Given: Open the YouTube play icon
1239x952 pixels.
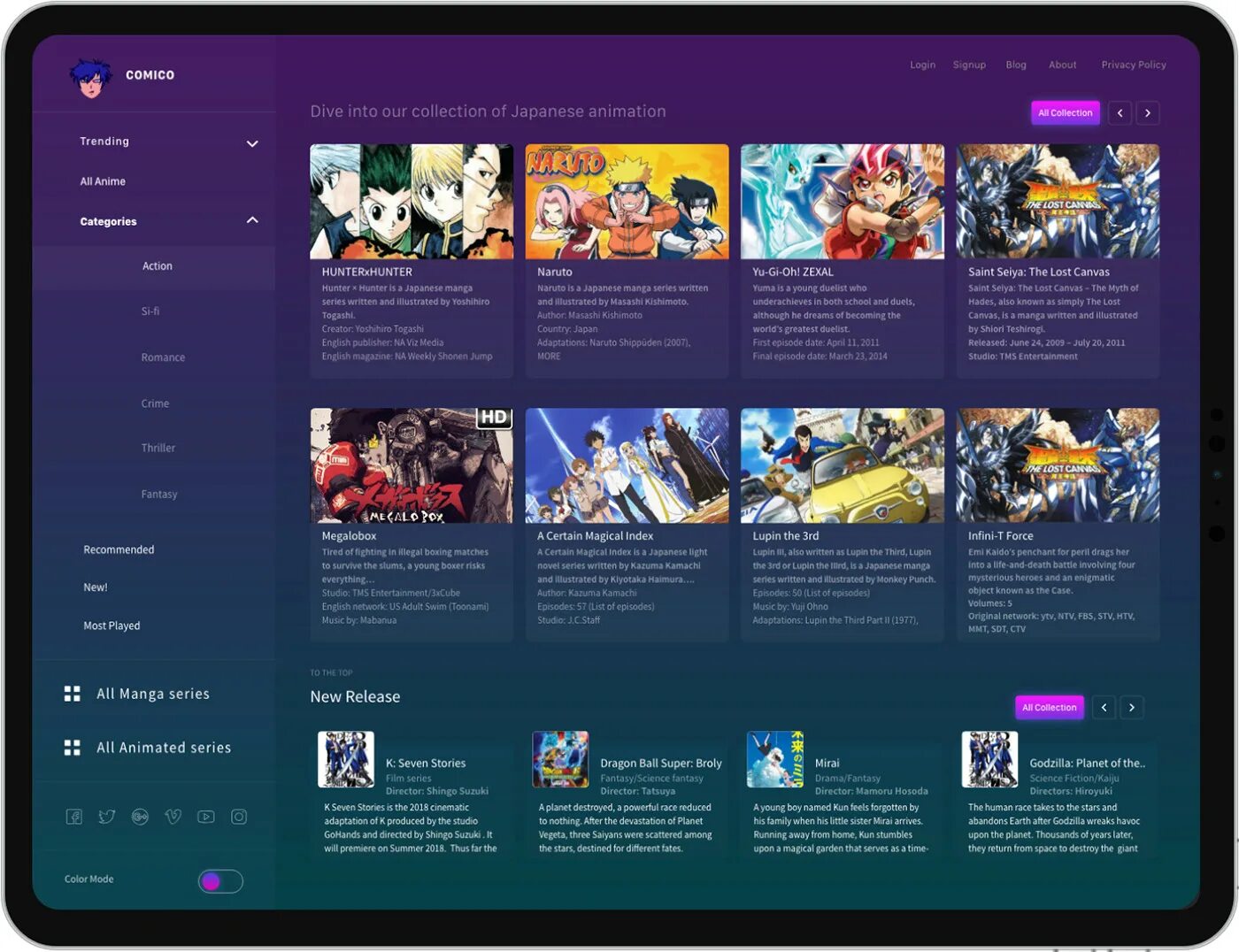Looking at the screenshot, I should click(206, 817).
